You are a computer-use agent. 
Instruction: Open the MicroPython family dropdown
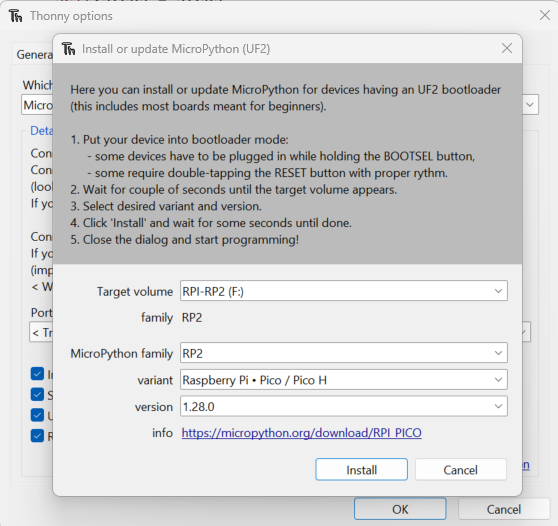(x=344, y=353)
